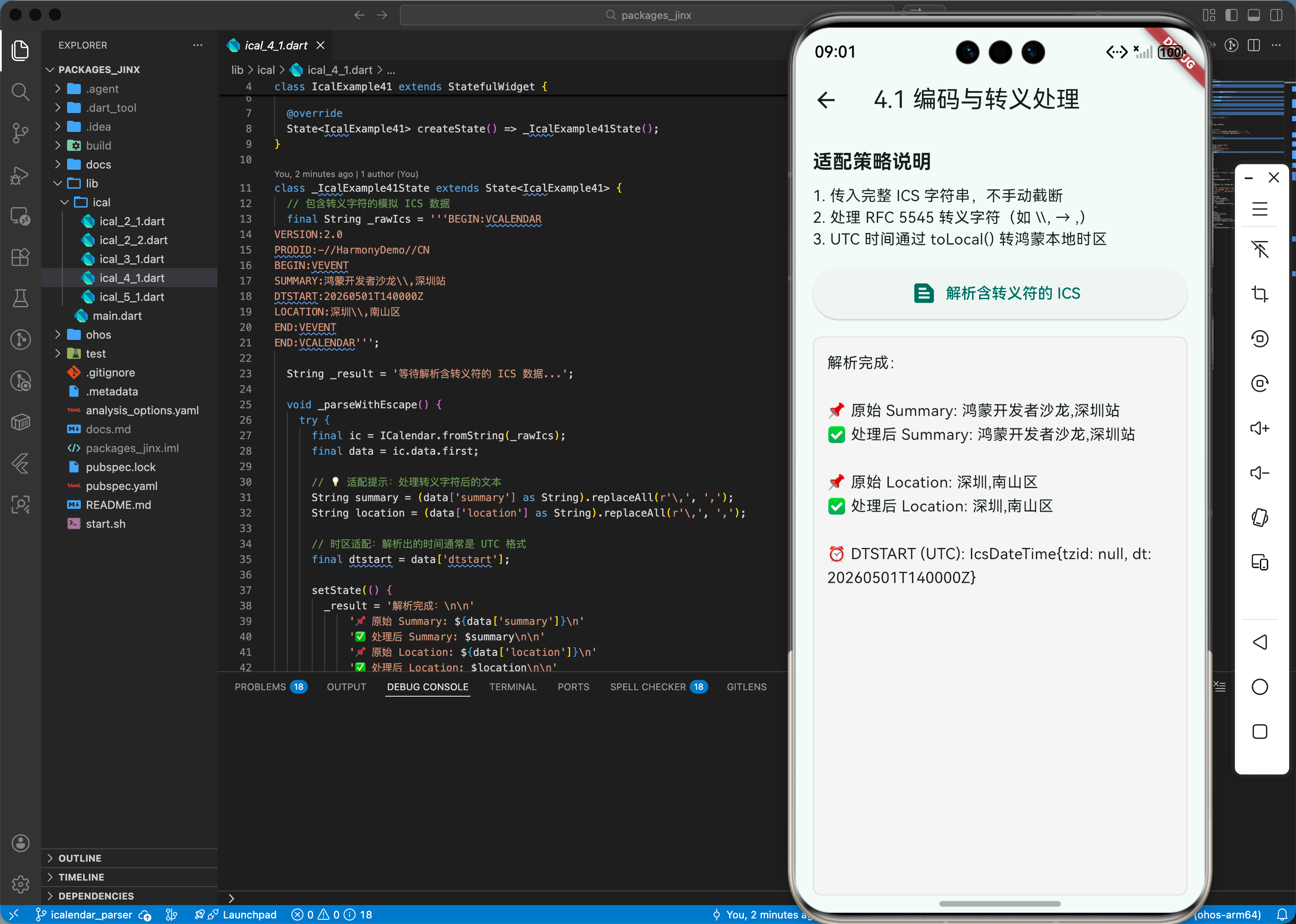Viewport: 1296px width, 924px height.
Task: Increase emulator volume with volume-up icon
Action: point(1260,428)
